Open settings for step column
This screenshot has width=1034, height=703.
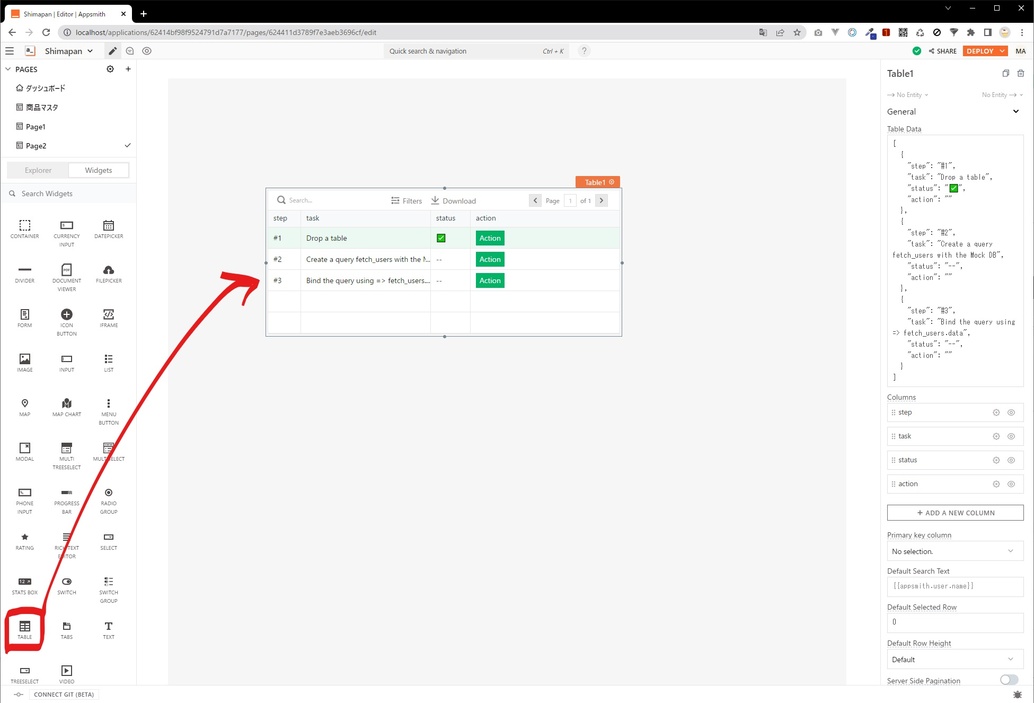click(996, 412)
